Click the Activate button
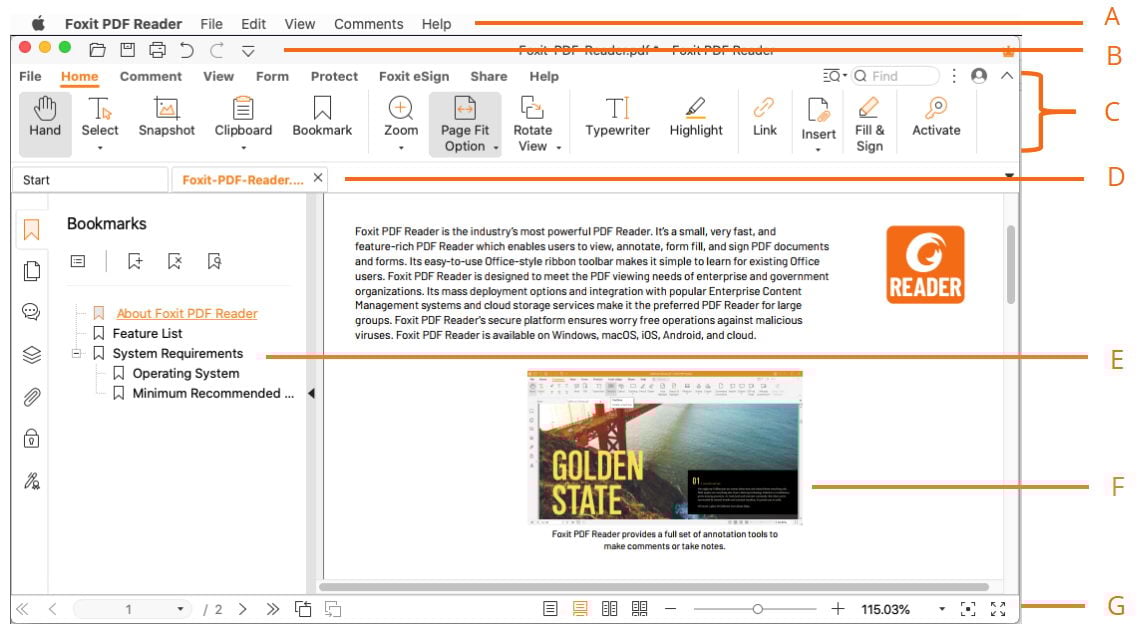Screen dimensions: 1139x632 (934, 118)
